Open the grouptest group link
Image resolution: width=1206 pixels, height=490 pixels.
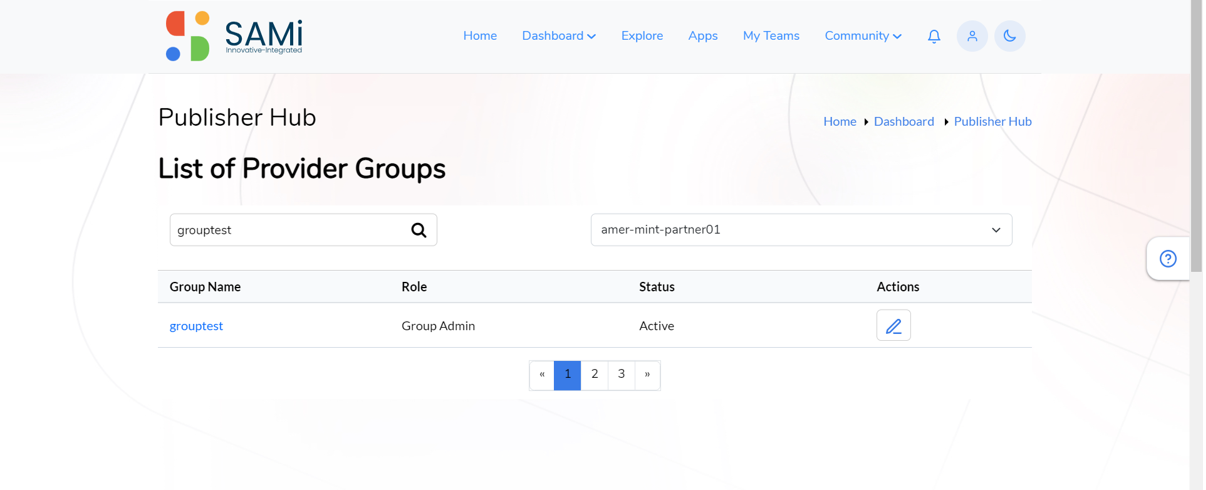(x=196, y=326)
